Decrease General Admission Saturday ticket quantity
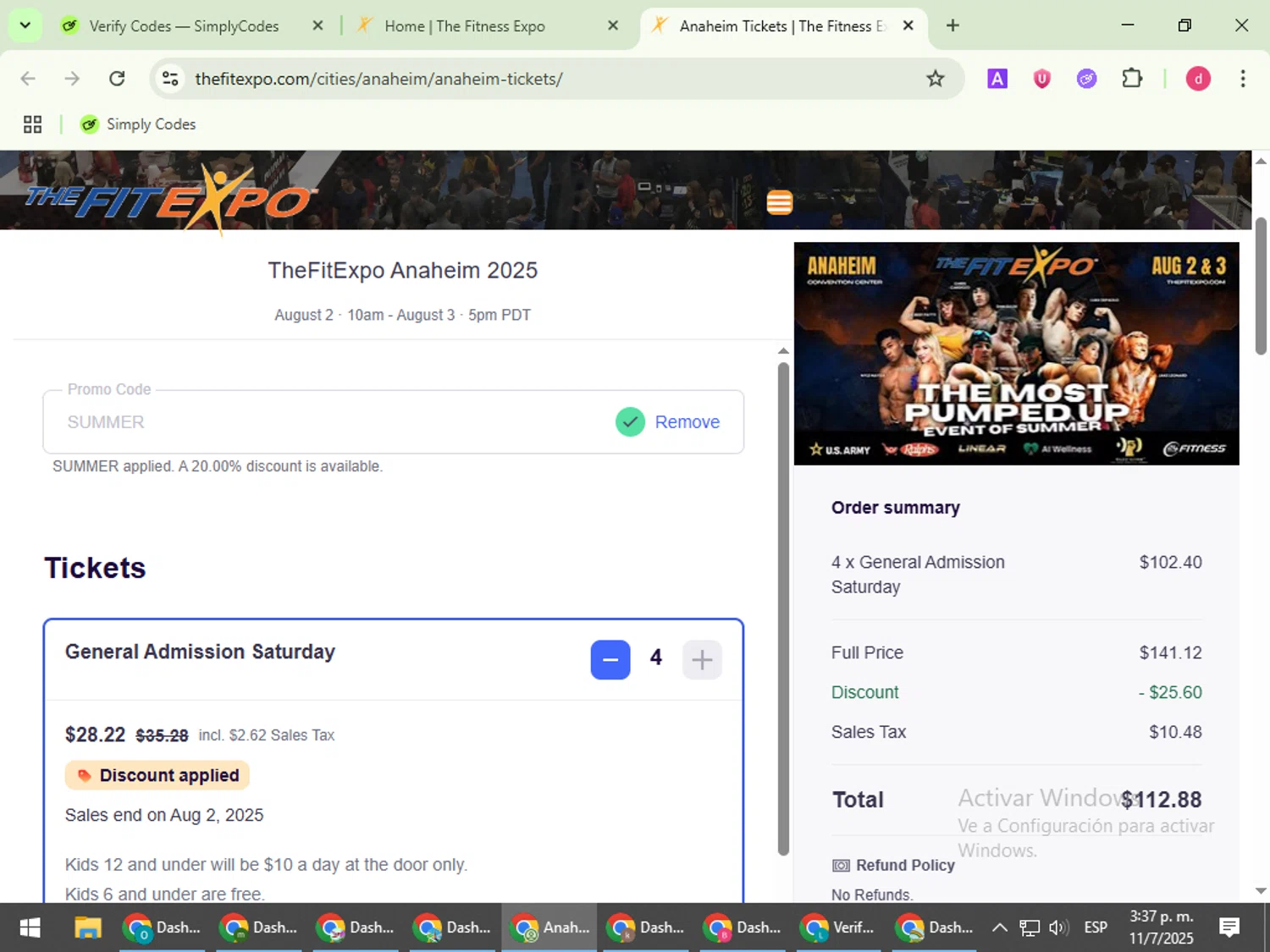 [610, 659]
